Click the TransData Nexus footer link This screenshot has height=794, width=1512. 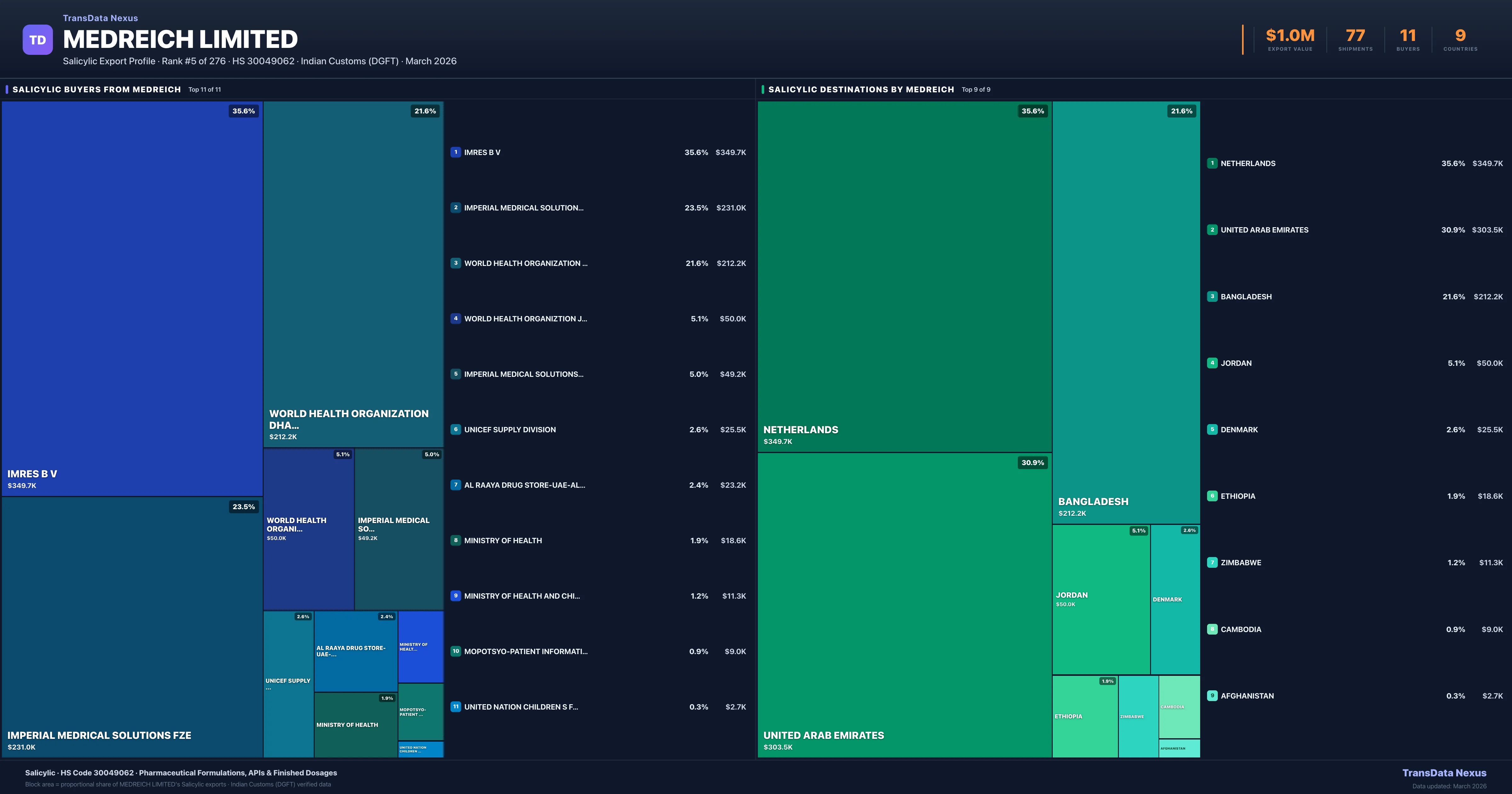click(1444, 773)
